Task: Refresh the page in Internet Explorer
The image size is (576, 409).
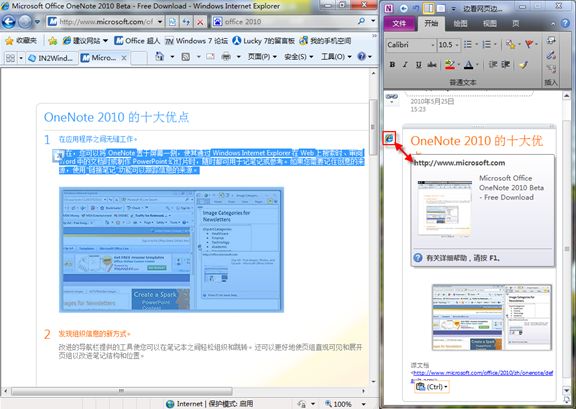Action: click(x=186, y=22)
